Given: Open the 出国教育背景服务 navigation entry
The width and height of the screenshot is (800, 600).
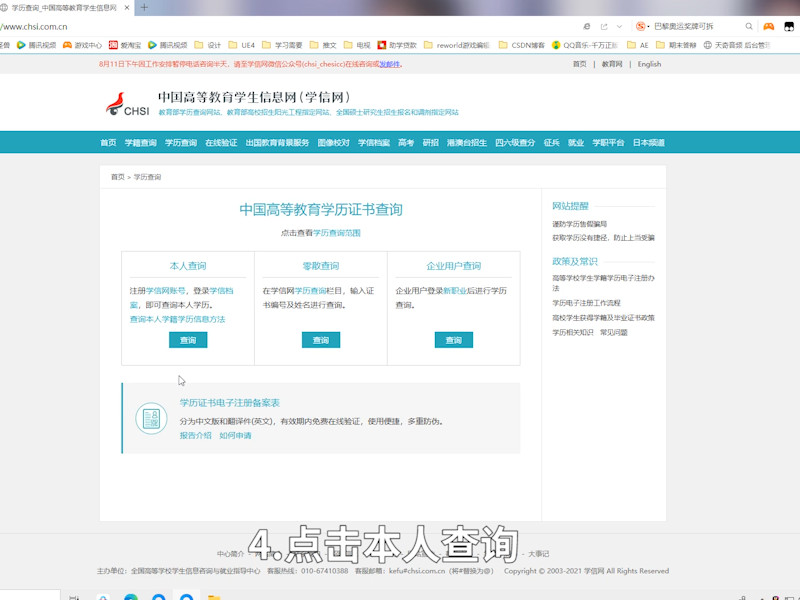Looking at the screenshot, I should pos(275,143).
